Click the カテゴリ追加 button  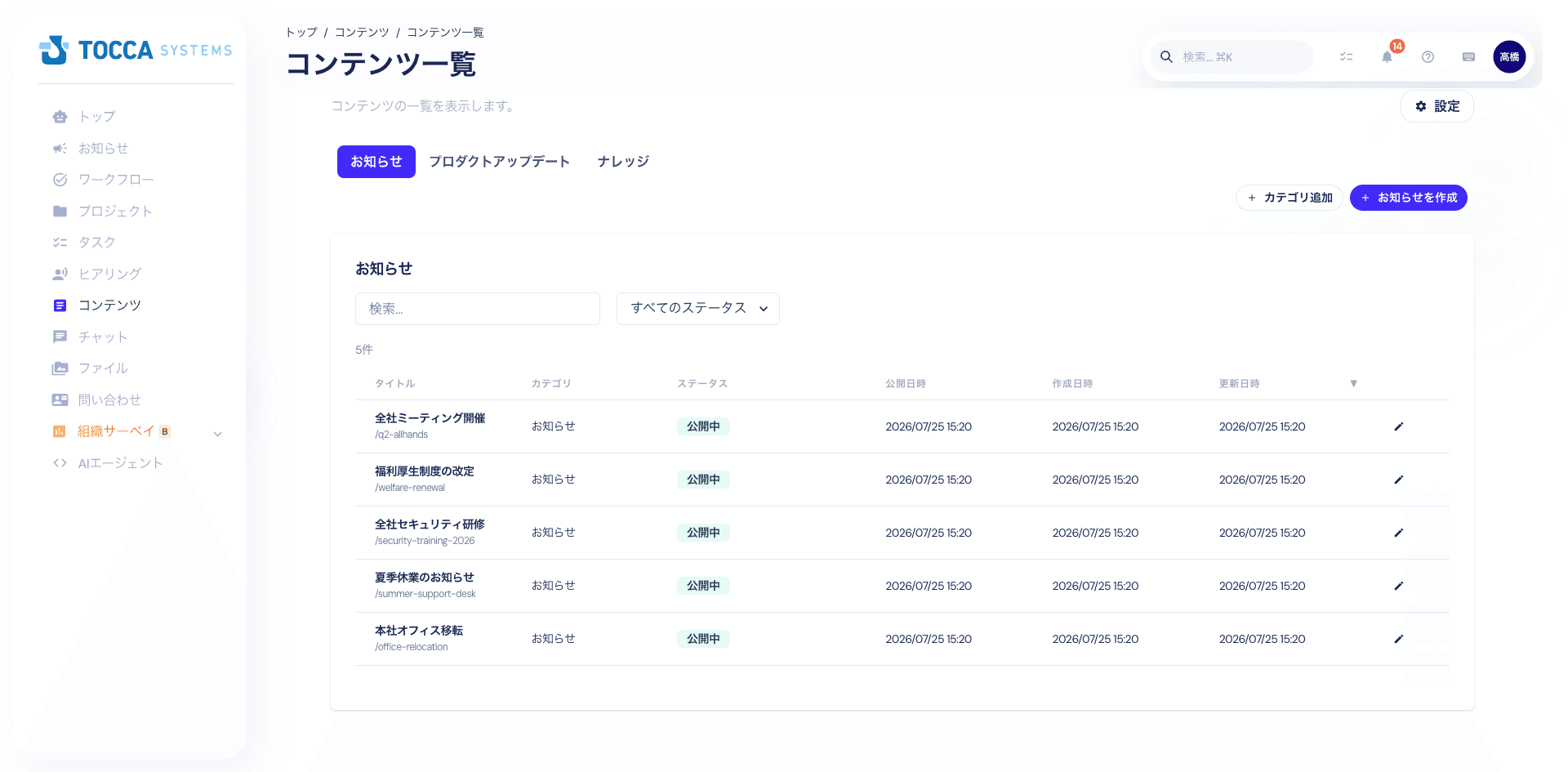click(1290, 198)
